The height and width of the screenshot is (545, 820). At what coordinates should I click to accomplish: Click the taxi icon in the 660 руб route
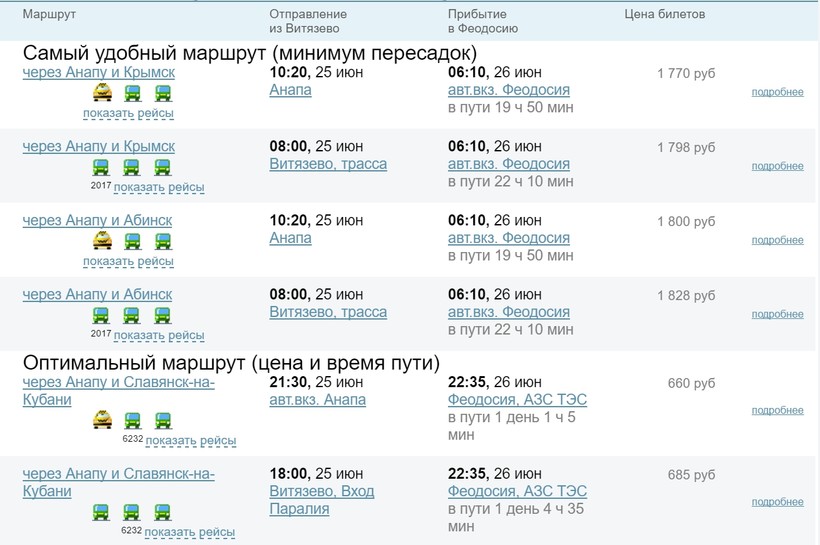coord(102,421)
